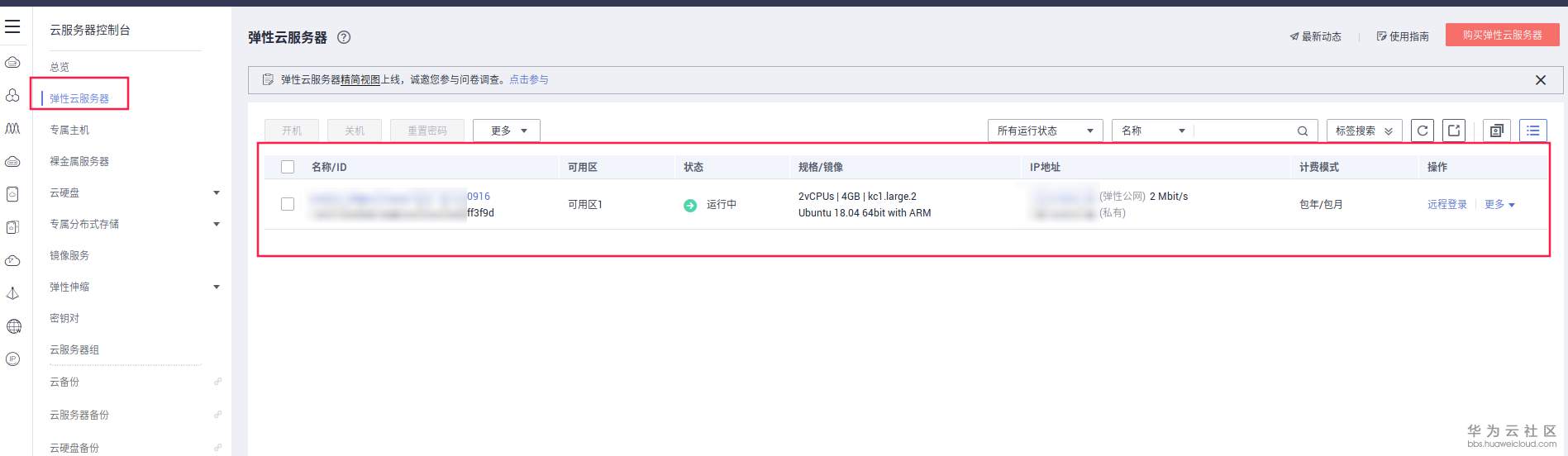The image size is (1568, 456).
Task: Click the 状态 column header
Action: (693, 167)
